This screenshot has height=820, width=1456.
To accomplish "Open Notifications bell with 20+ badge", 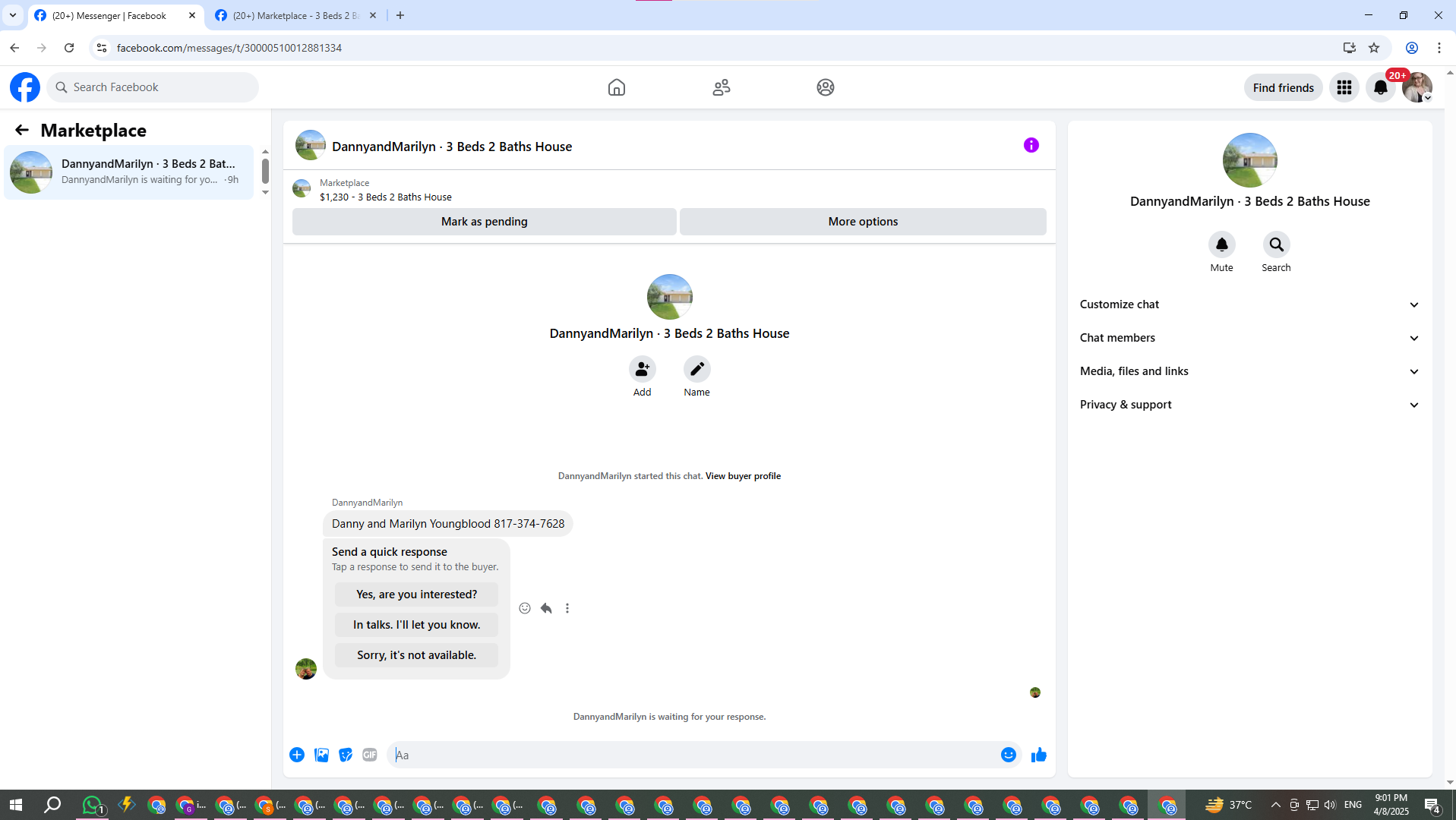I will pos(1381,87).
